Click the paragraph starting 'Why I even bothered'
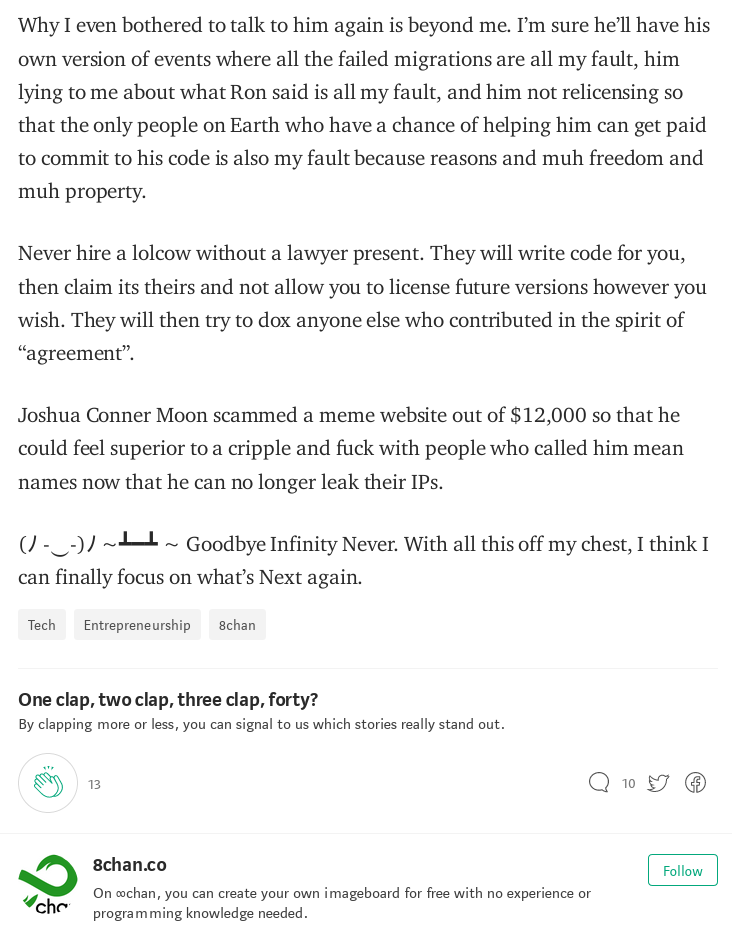Screen dimensions: 732x946 click(364, 108)
